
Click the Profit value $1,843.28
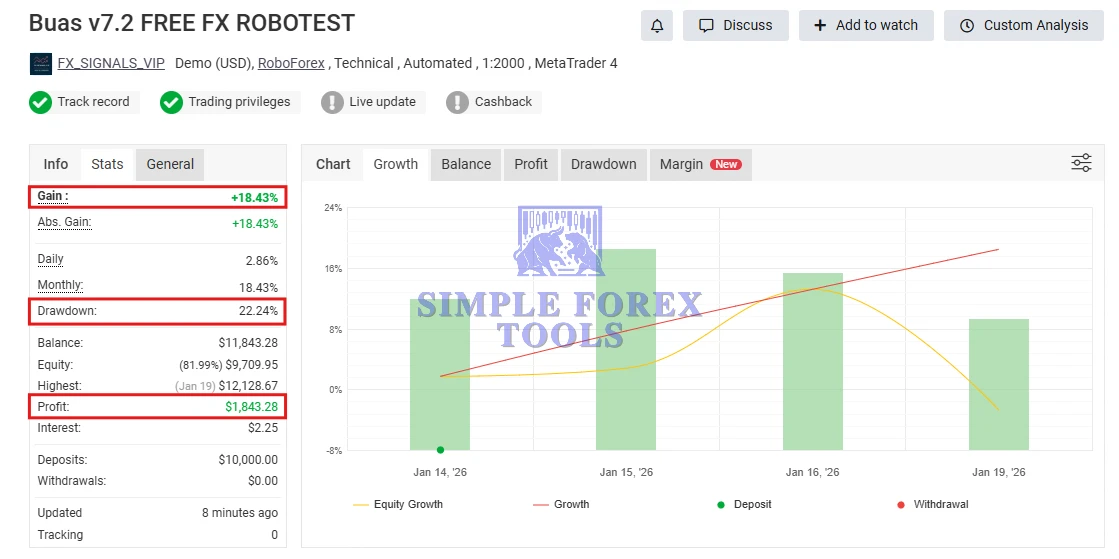(252, 408)
